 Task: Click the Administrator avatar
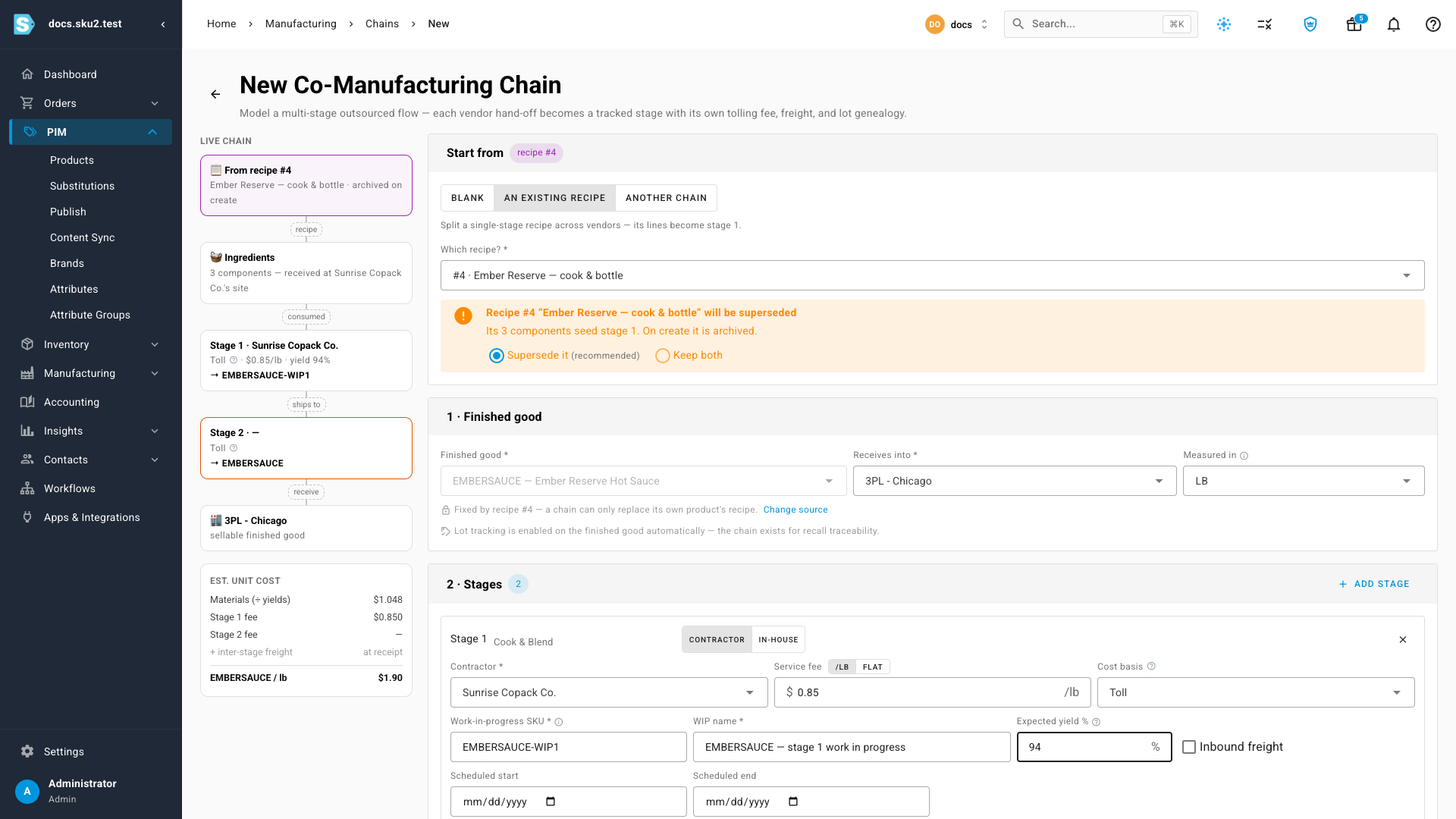coord(27,791)
